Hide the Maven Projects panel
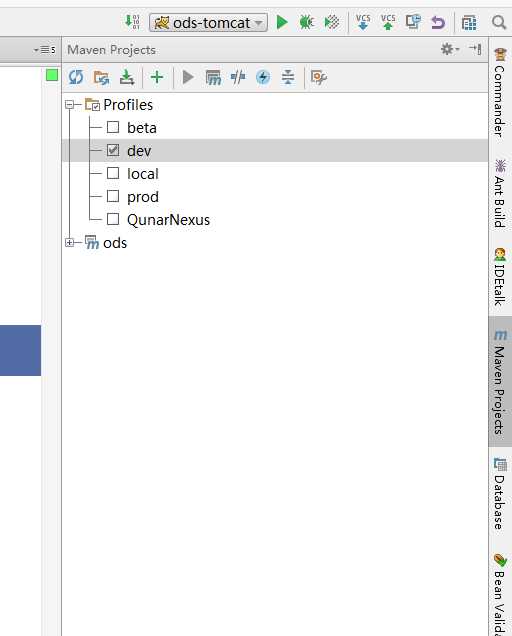The image size is (512, 636). (475, 49)
